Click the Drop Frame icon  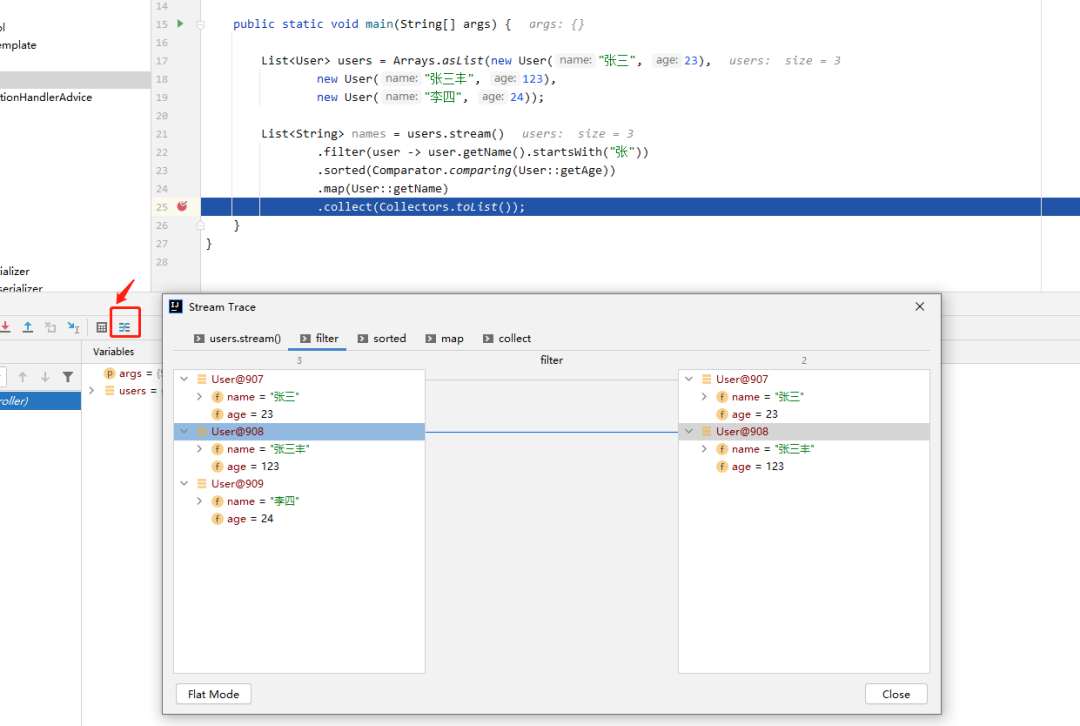point(50,327)
